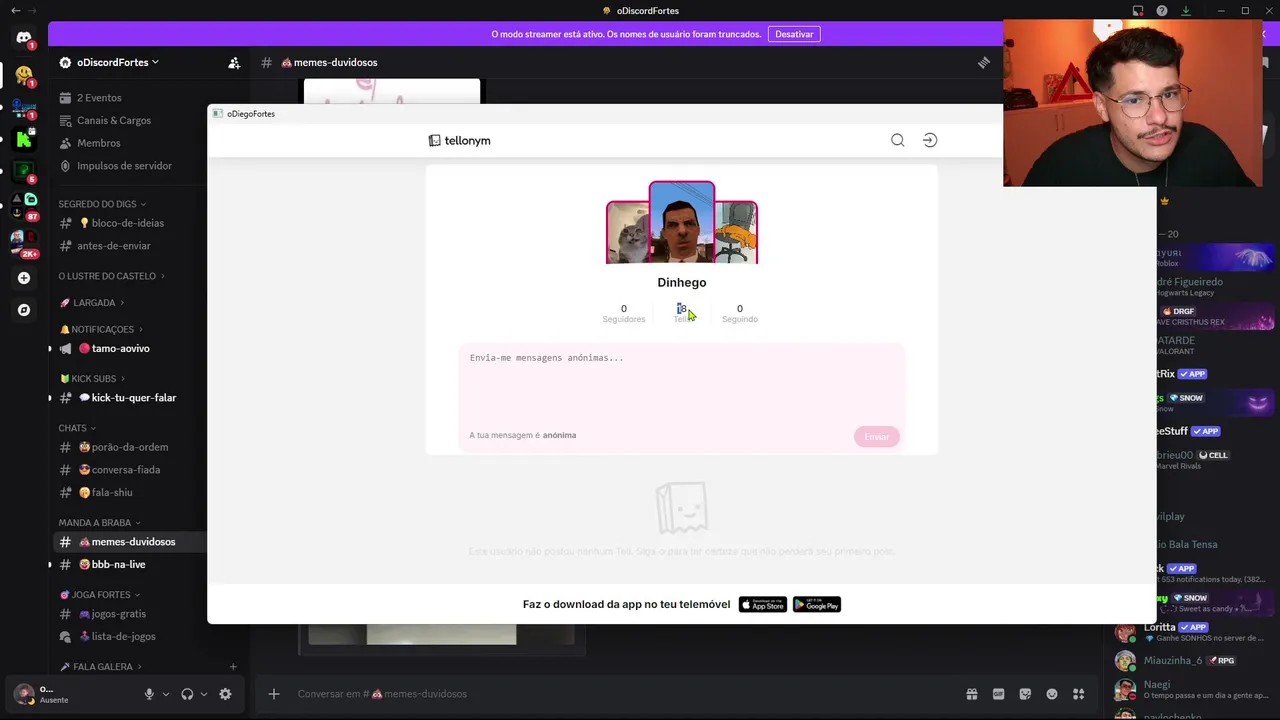The height and width of the screenshot is (720, 1280).
Task: Click the add a server plus icon
Action: tap(24, 278)
